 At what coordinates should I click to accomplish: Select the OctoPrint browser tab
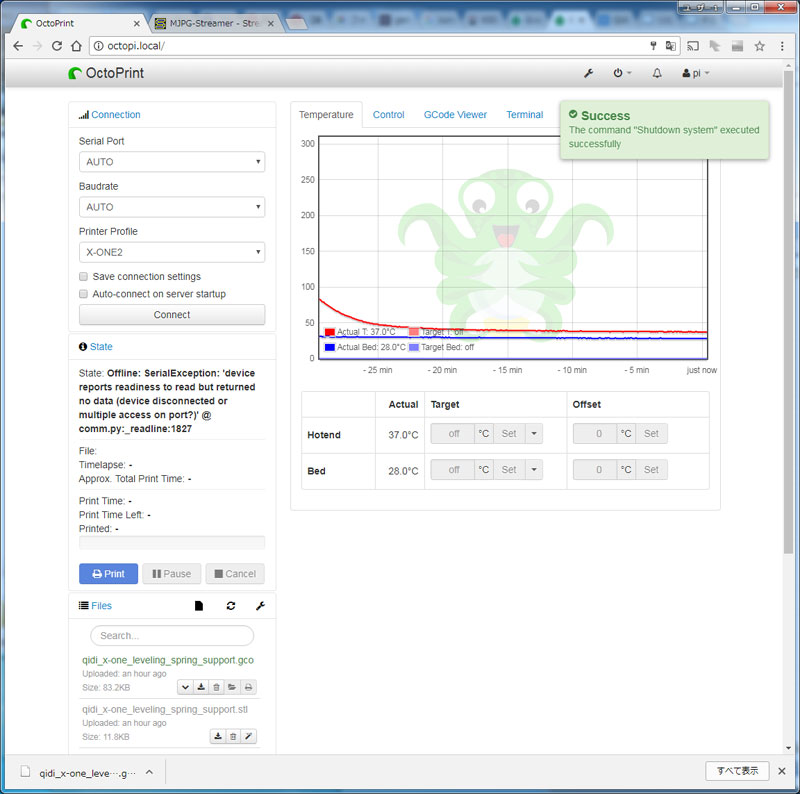click(77, 23)
